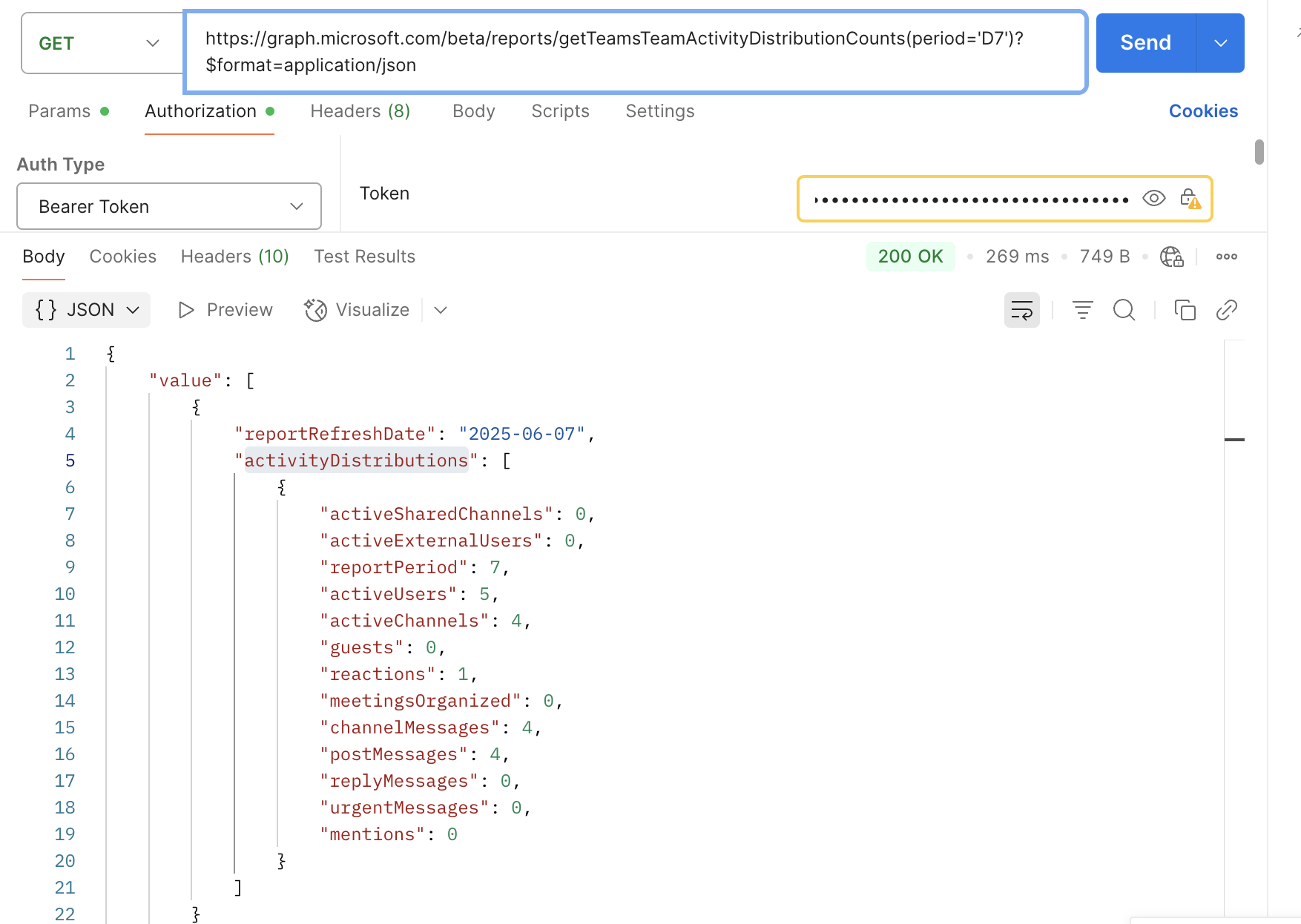Toggle word wrap in response body
This screenshot has width=1301, height=924.
pyautogui.click(x=1022, y=310)
